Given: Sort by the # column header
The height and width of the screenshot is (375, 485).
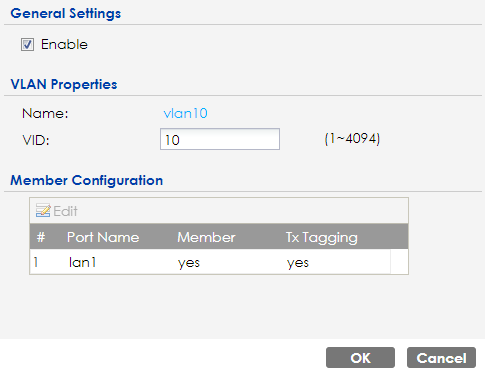Looking at the screenshot, I should (x=41, y=237).
